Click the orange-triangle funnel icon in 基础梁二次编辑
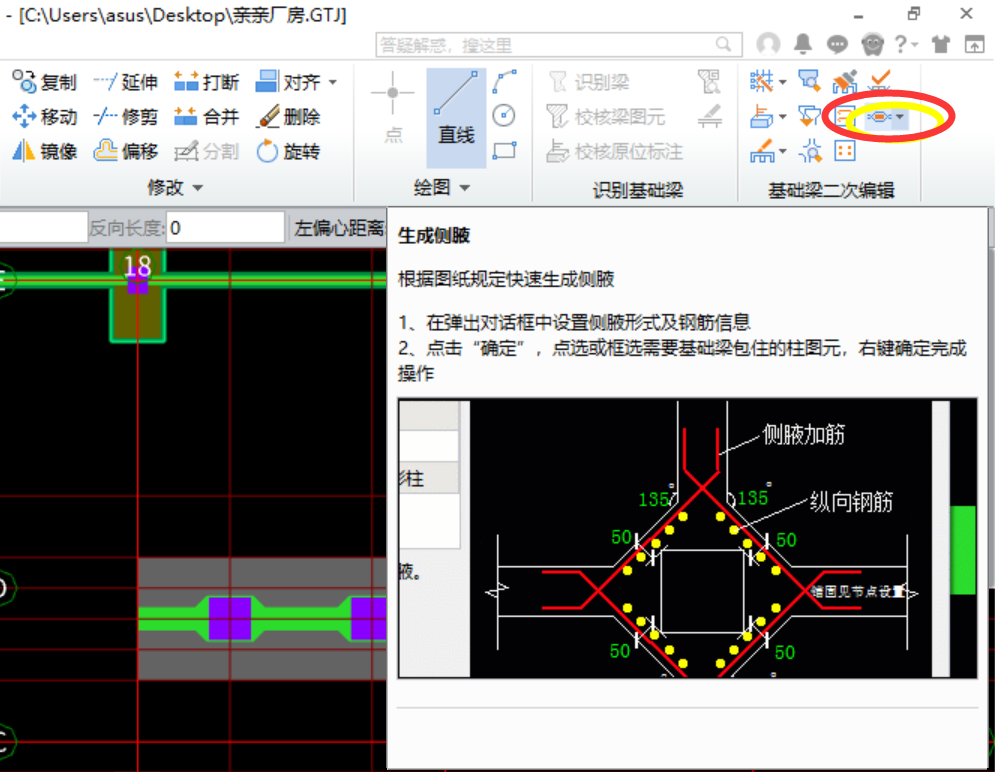This screenshot has width=995, height=772. point(808,117)
